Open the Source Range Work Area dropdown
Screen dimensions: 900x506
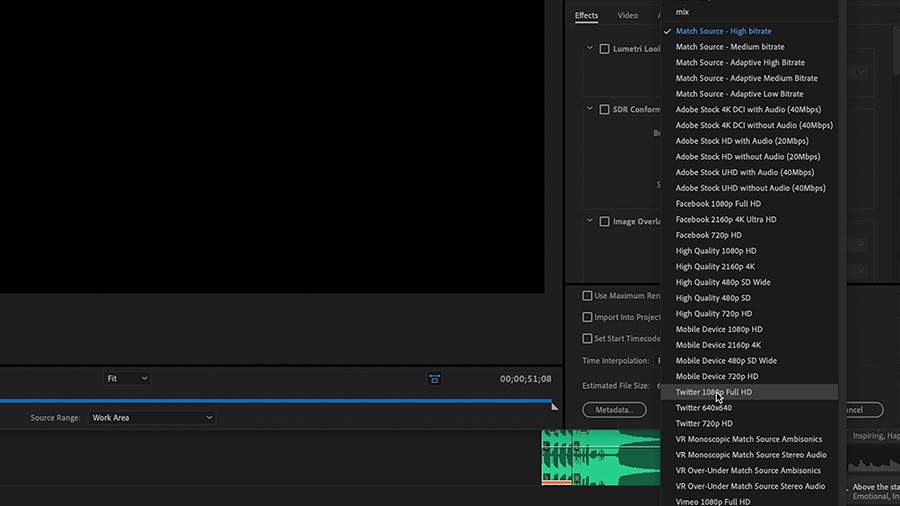point(152,418)
